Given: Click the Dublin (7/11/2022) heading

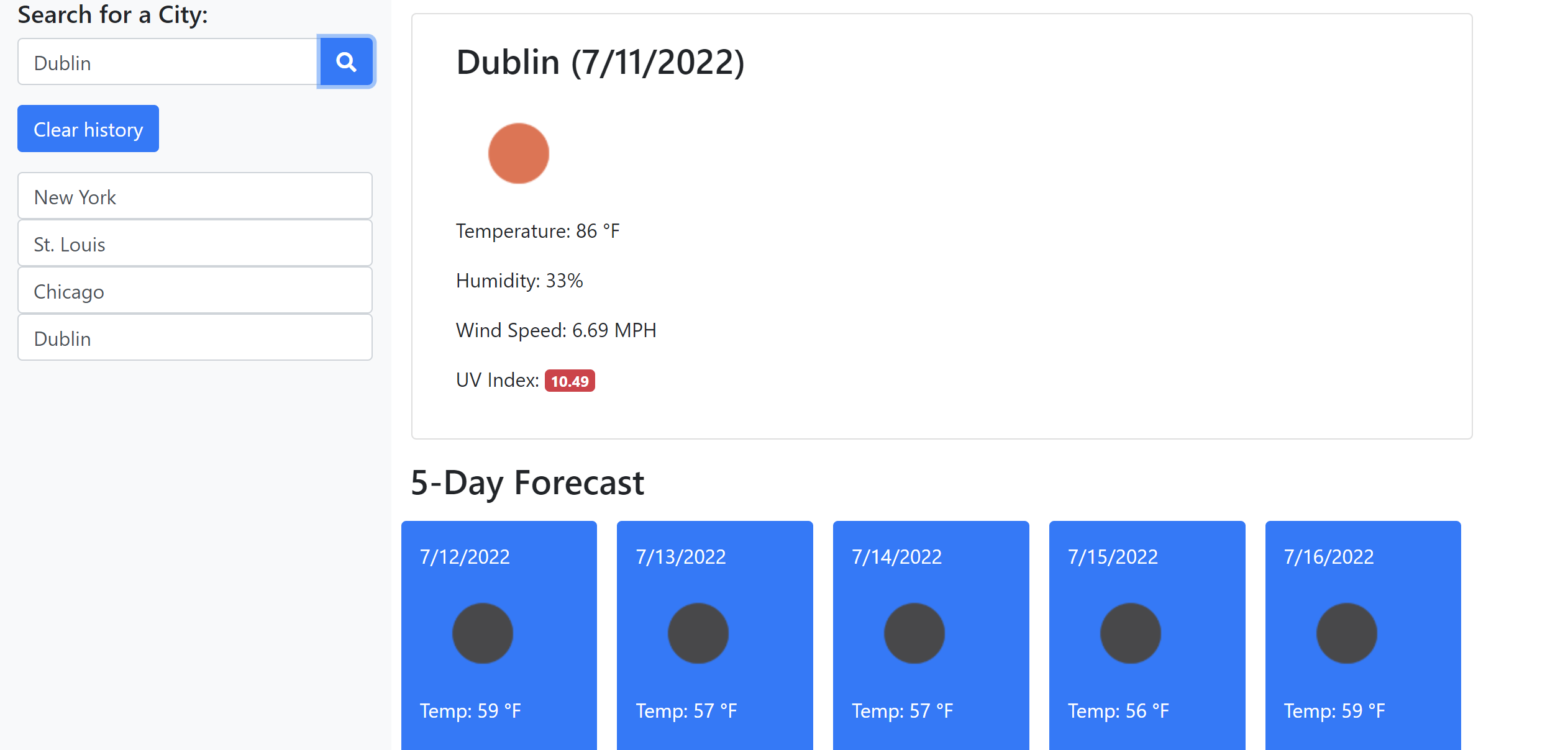Looking at the screenshot, I should pos(600,62).
